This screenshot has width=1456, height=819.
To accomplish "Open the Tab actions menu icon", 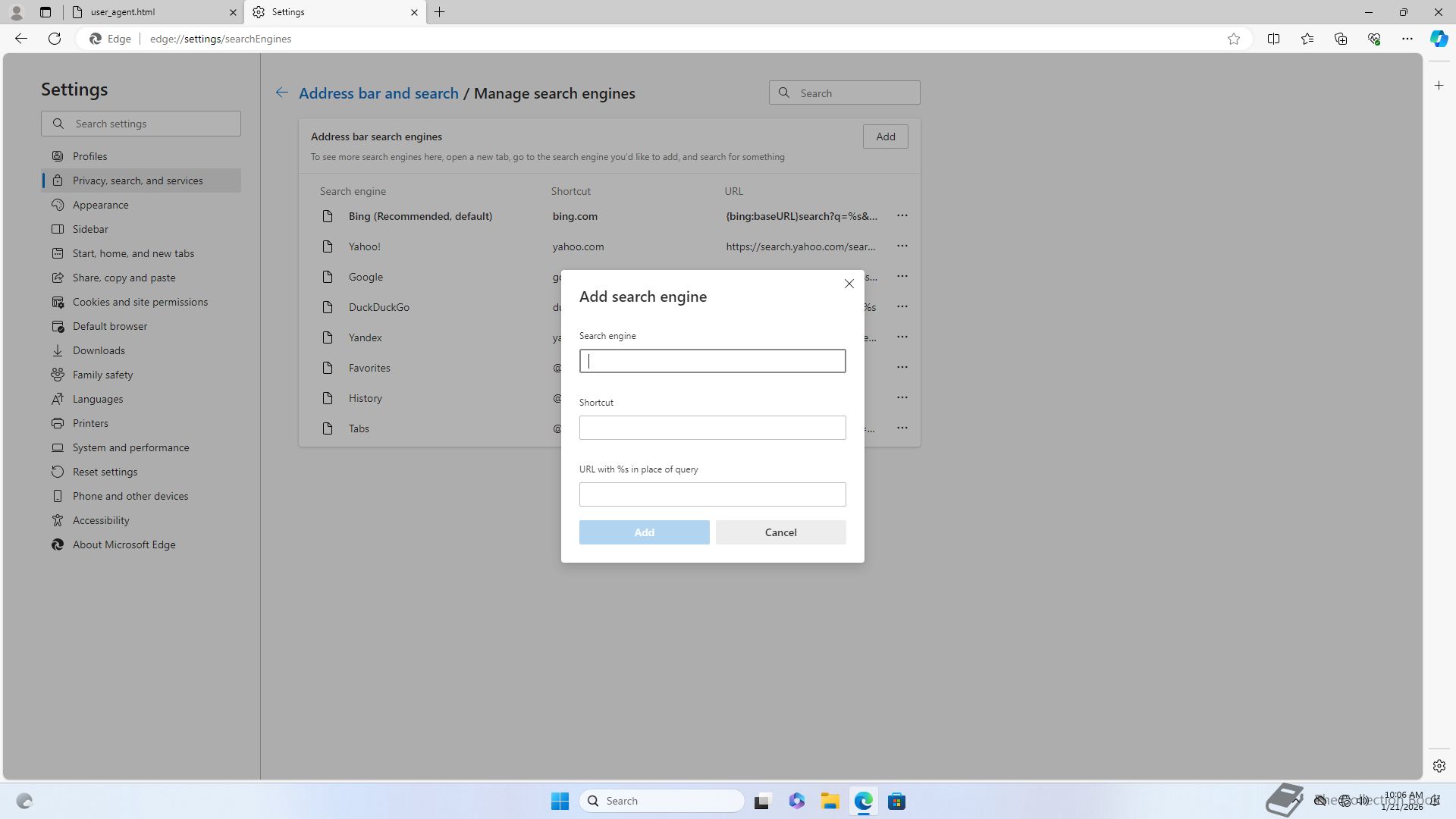I will coord(45,12).
